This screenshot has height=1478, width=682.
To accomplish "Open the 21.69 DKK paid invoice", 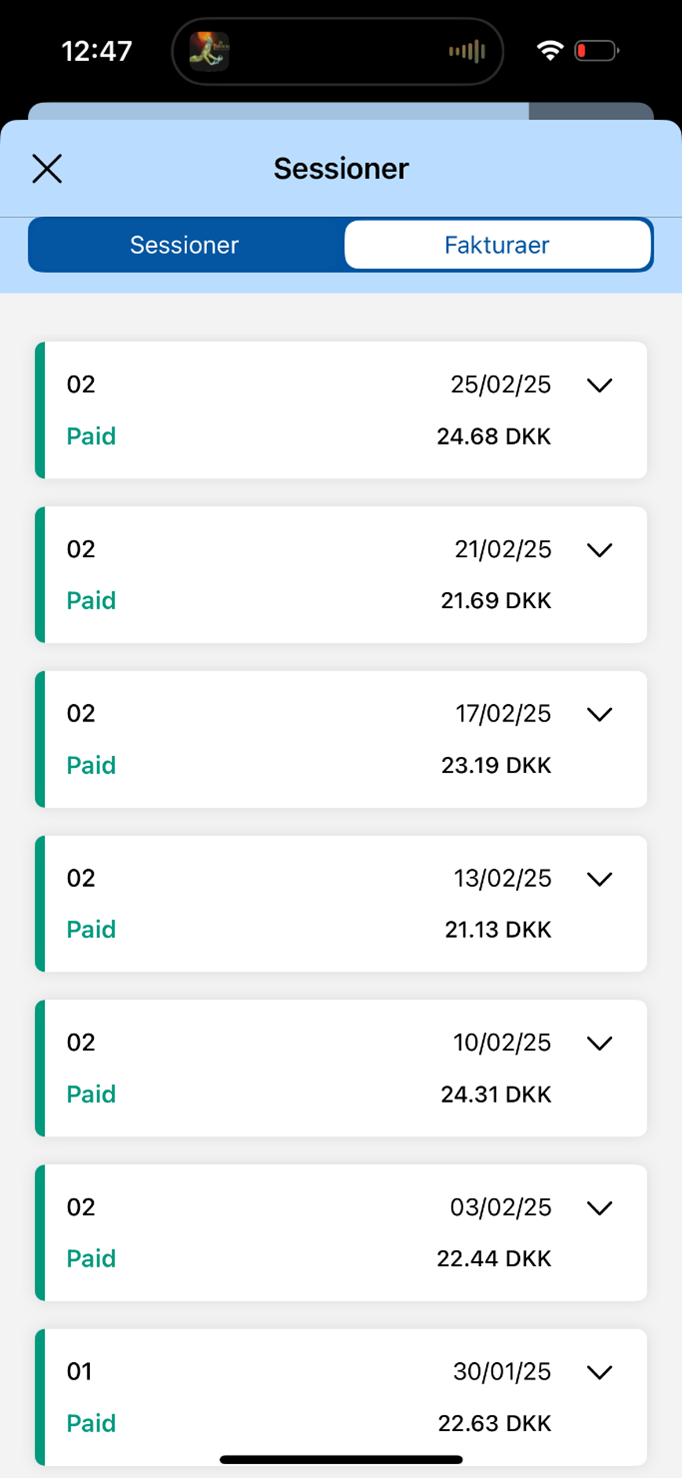I will [x=340, y=575].
